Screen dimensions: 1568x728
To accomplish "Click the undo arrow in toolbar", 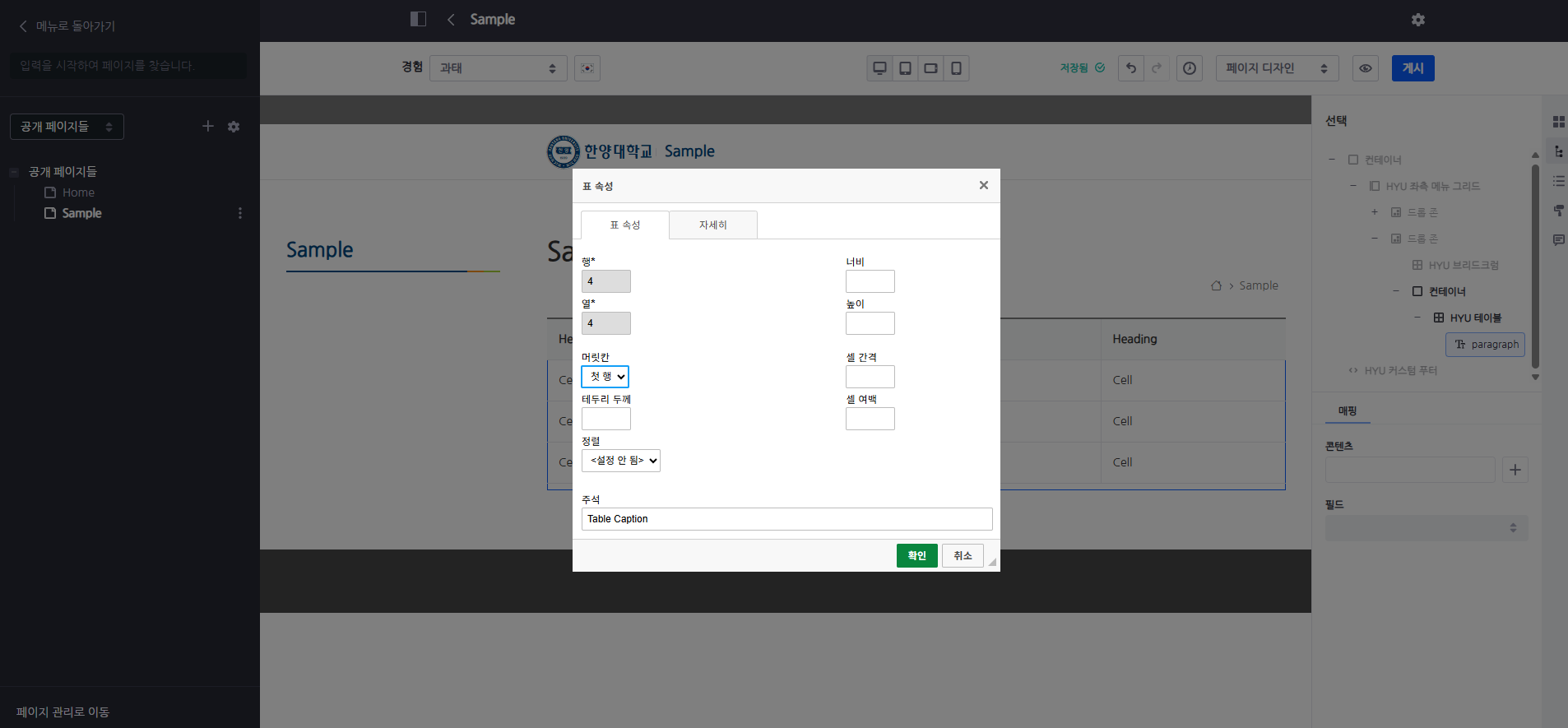I will [1131, 68].
